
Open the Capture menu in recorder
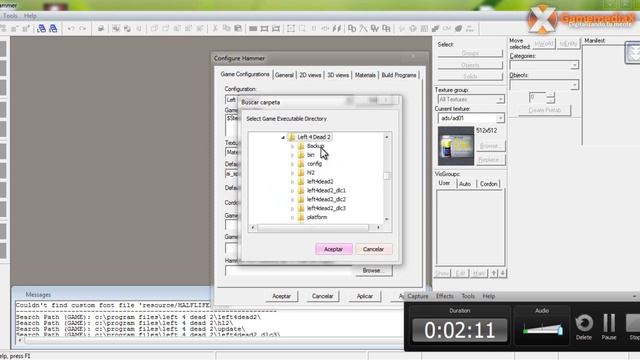pos(418,296)
